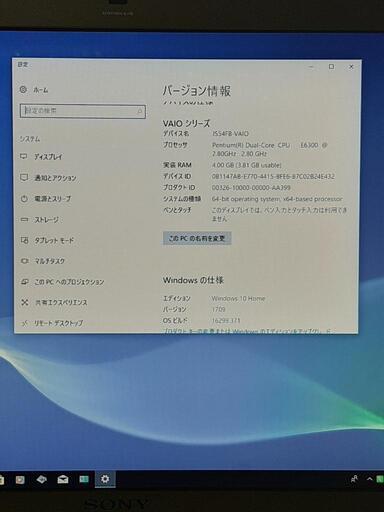This screenshot has height=512, width=384.
Task: Open マルチタスク settings
Action: click(x=50, y=261)
